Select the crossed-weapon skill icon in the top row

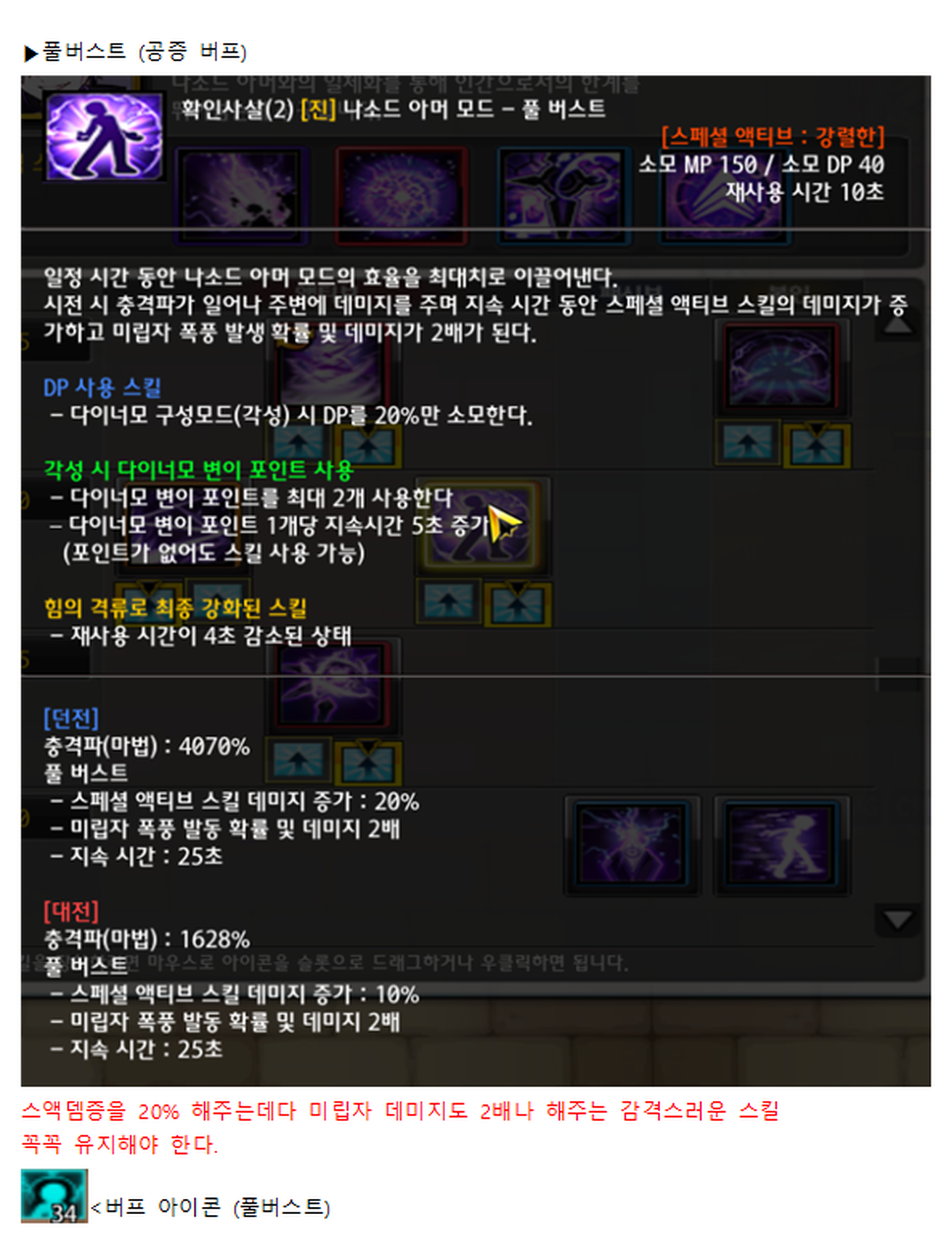(x=563, y=196)
